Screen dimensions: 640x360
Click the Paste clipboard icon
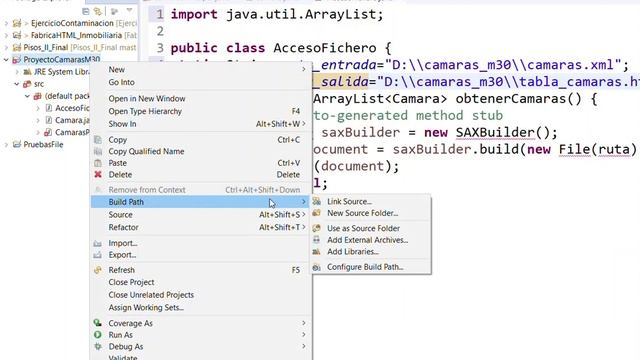pyautogui.click(x=98, y=163)
